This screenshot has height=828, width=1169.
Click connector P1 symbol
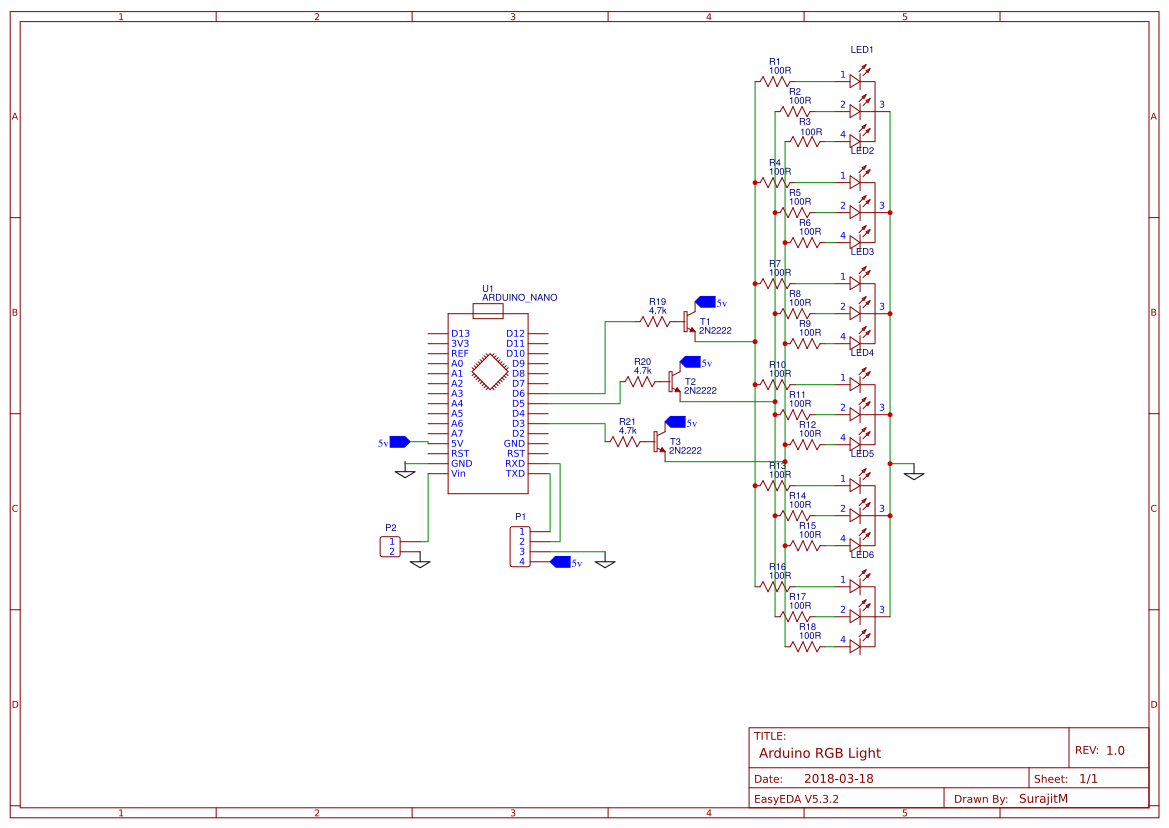click(520, 545)
